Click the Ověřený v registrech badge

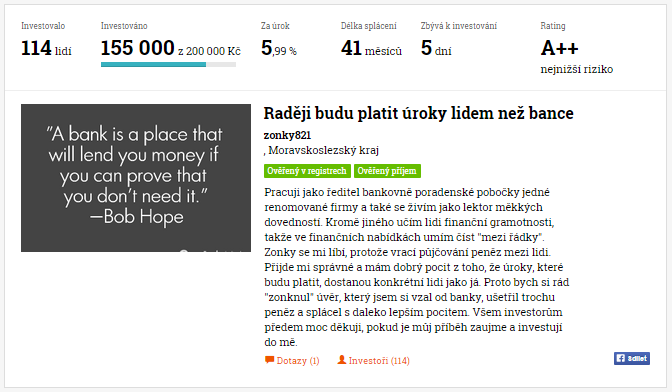coord(307,171)
